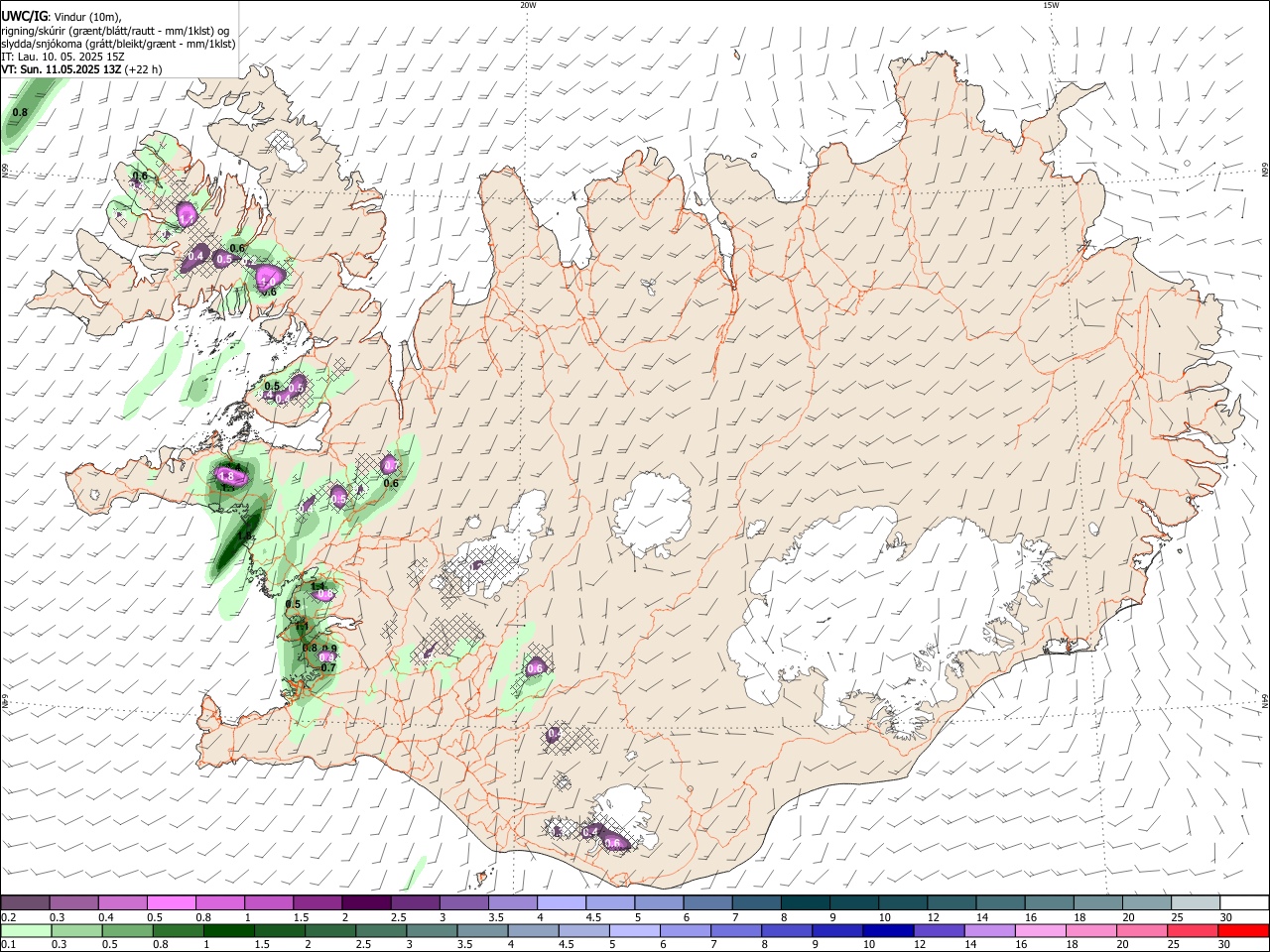Viewport: 1270px width, 952px height.
Task: Click the navy blue swatch labeled 10 on the rain scale
Action: click(x=888, y=931)
